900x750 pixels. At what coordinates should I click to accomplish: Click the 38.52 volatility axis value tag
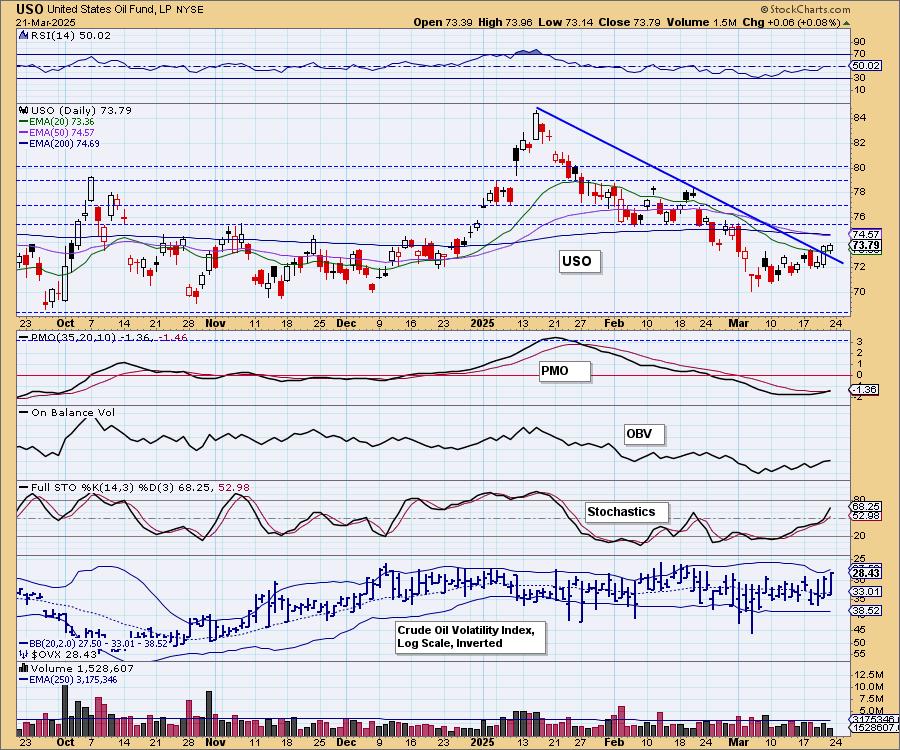tap(866, 611)
